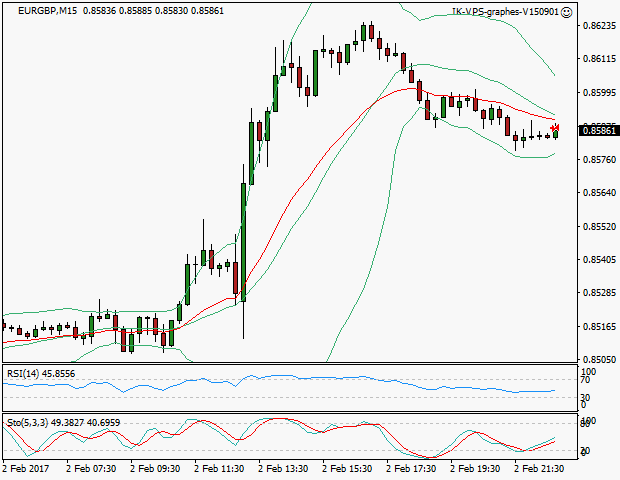Screen dimensions: 620x480
Task: Click the 0.85050 price axis label
Action: tap(597, 360)
